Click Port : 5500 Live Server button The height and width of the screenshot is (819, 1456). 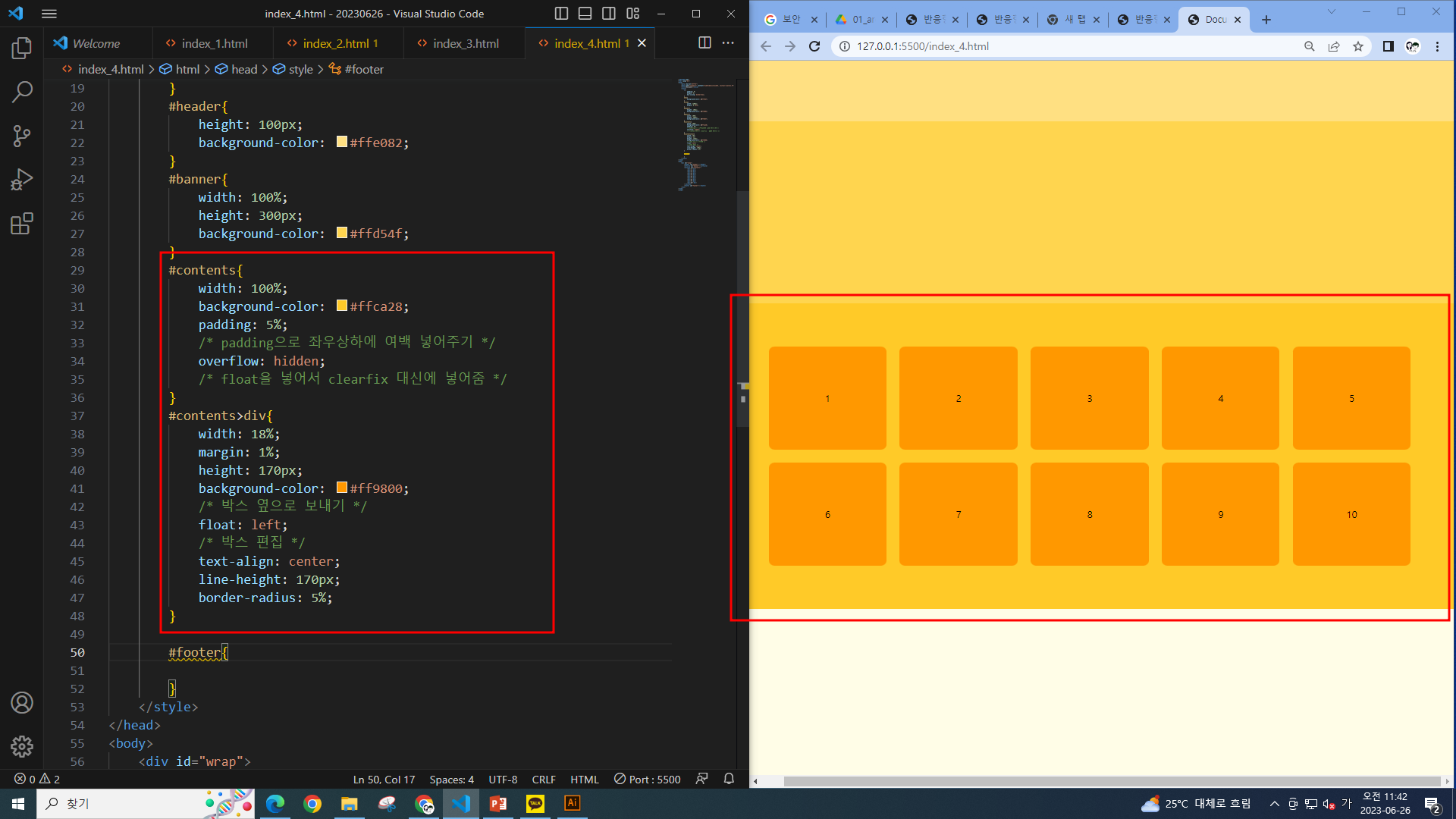(647, 779)
